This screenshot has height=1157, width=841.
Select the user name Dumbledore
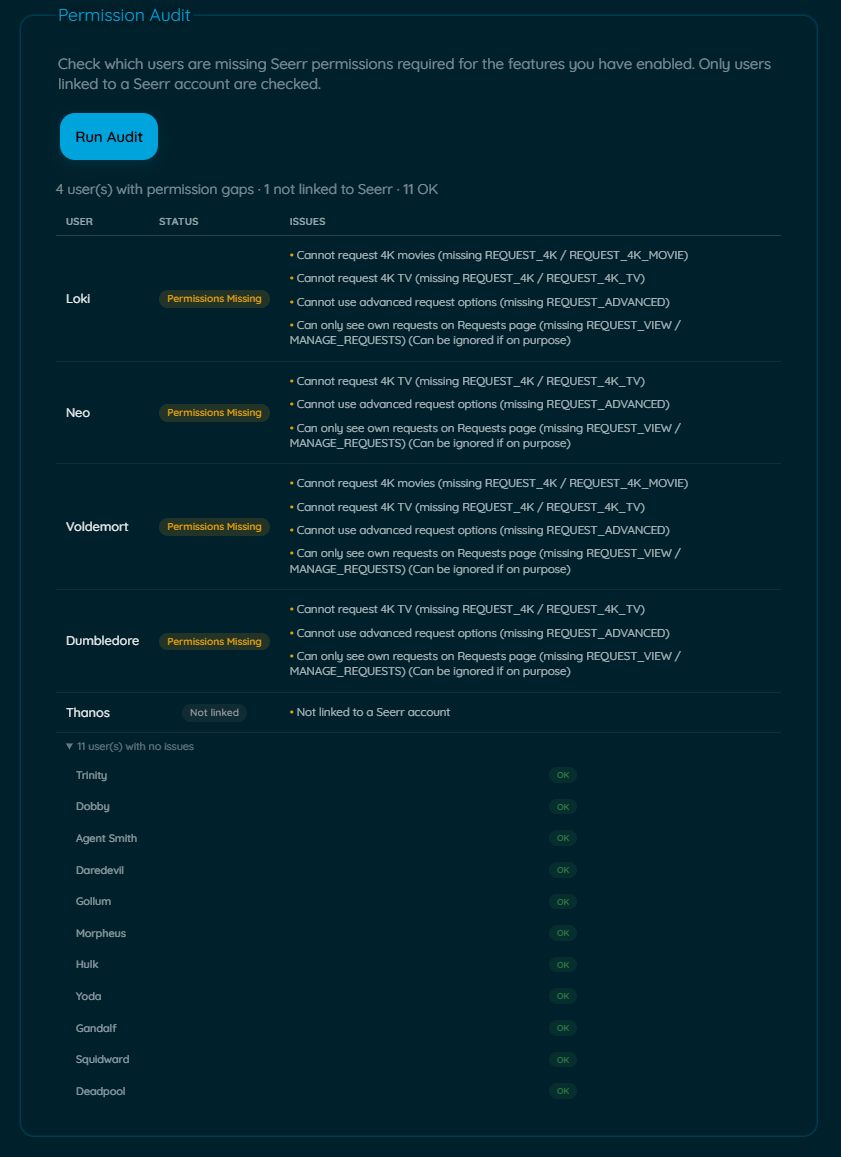[103, 641]
